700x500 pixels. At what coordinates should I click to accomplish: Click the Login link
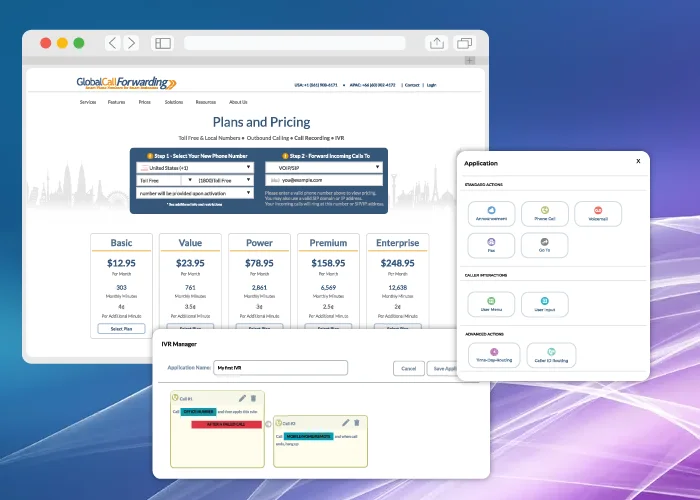431,85
